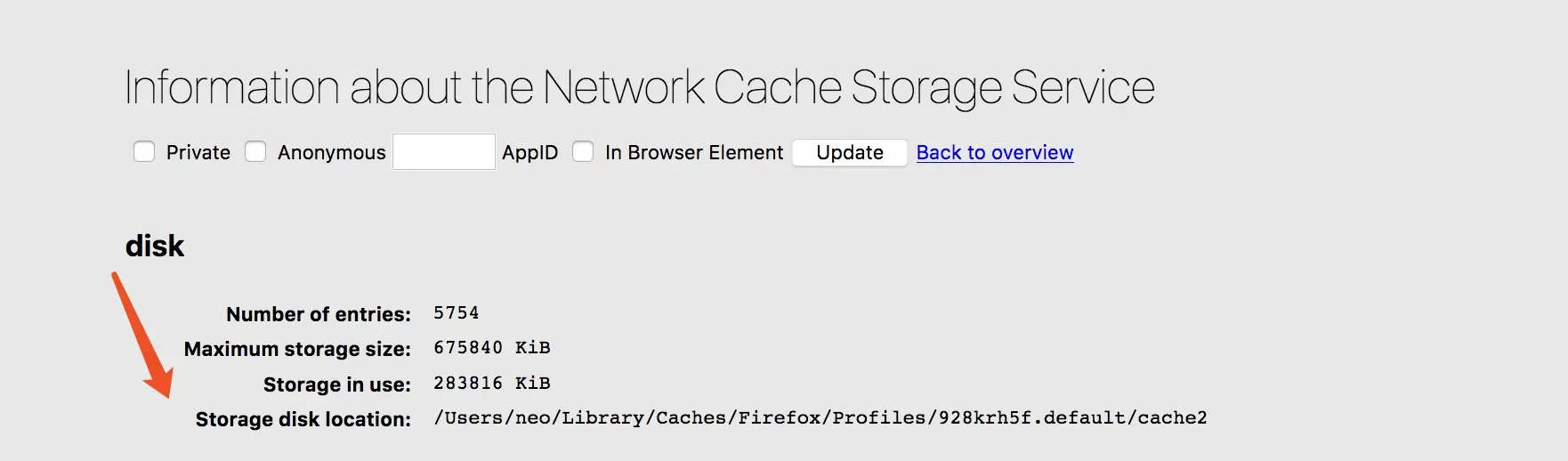Click the Maximum storage size label
The width and height of the screenshot is (1568, 461).
297,349
